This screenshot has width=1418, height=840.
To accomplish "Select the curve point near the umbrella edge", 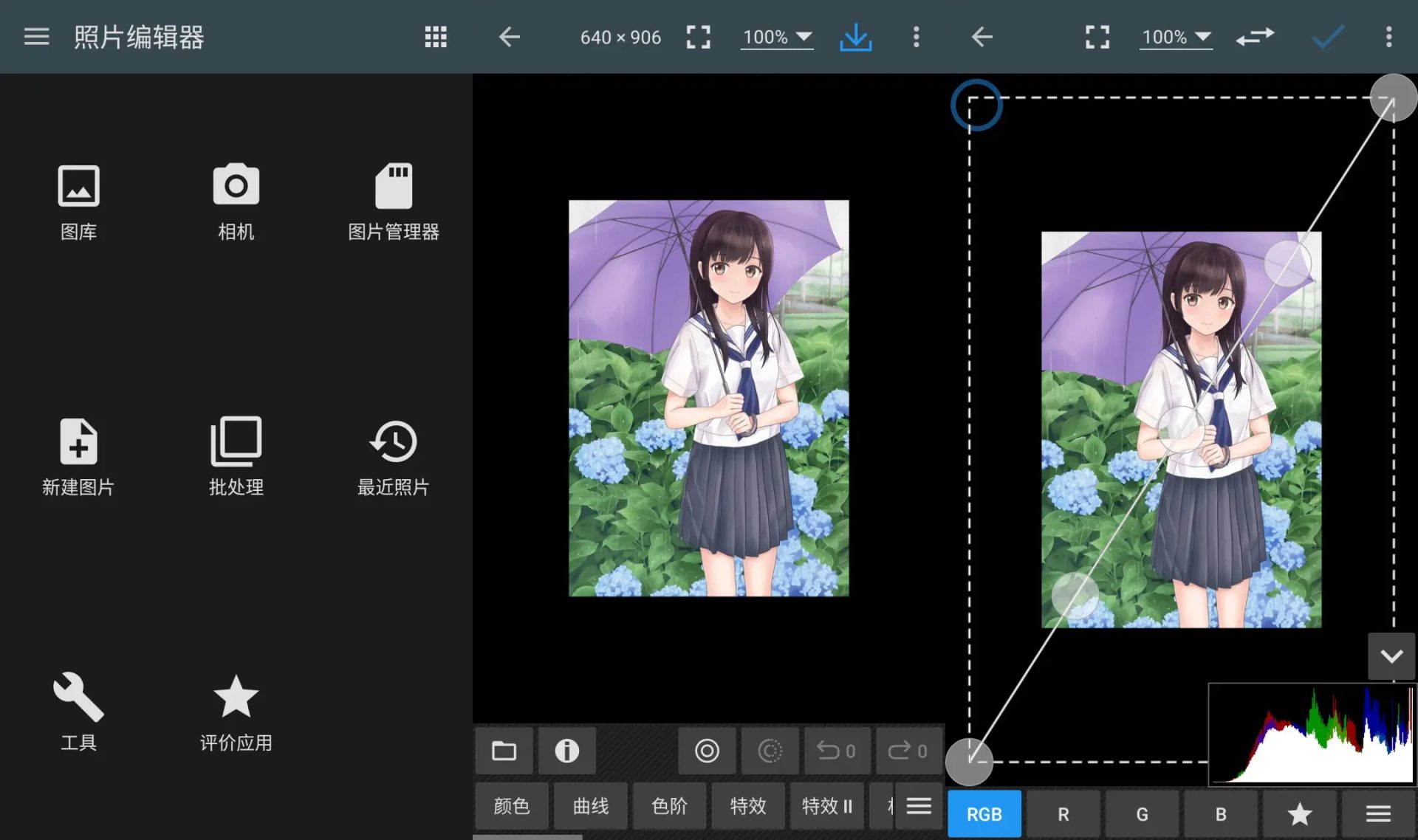I will point(1288,263).
